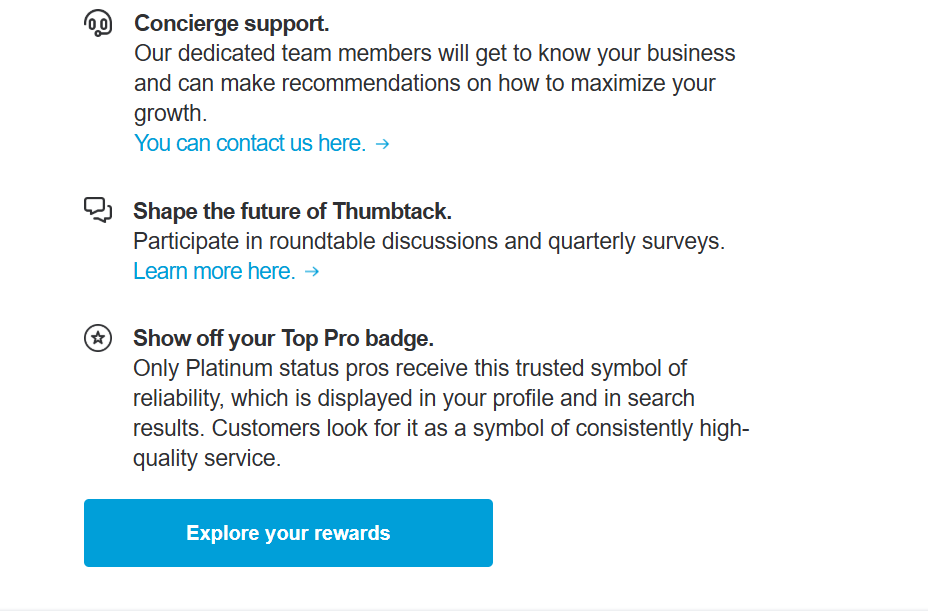Click the line starting 'results. Customers look for it'
Screen dimensions: 928x615
(x=440, y=428)
